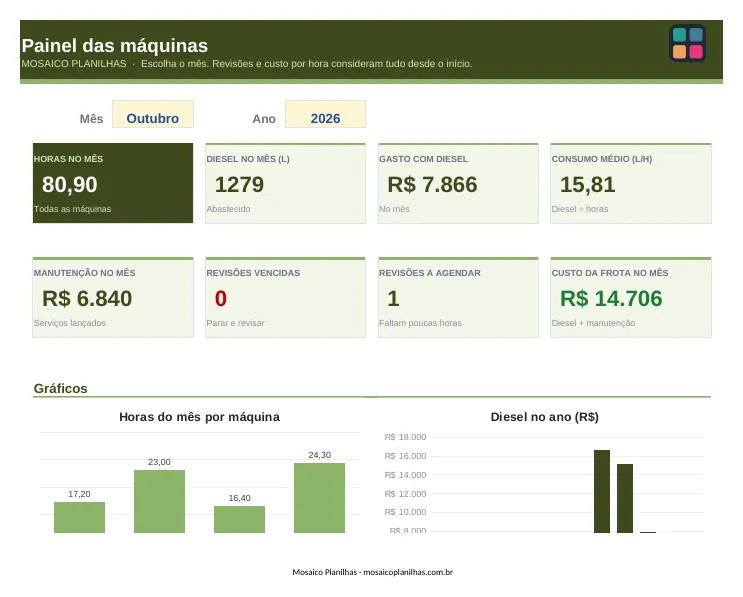Click the value 80,90
The height and width of the screenshot is (597, 743).
[70, 184]
